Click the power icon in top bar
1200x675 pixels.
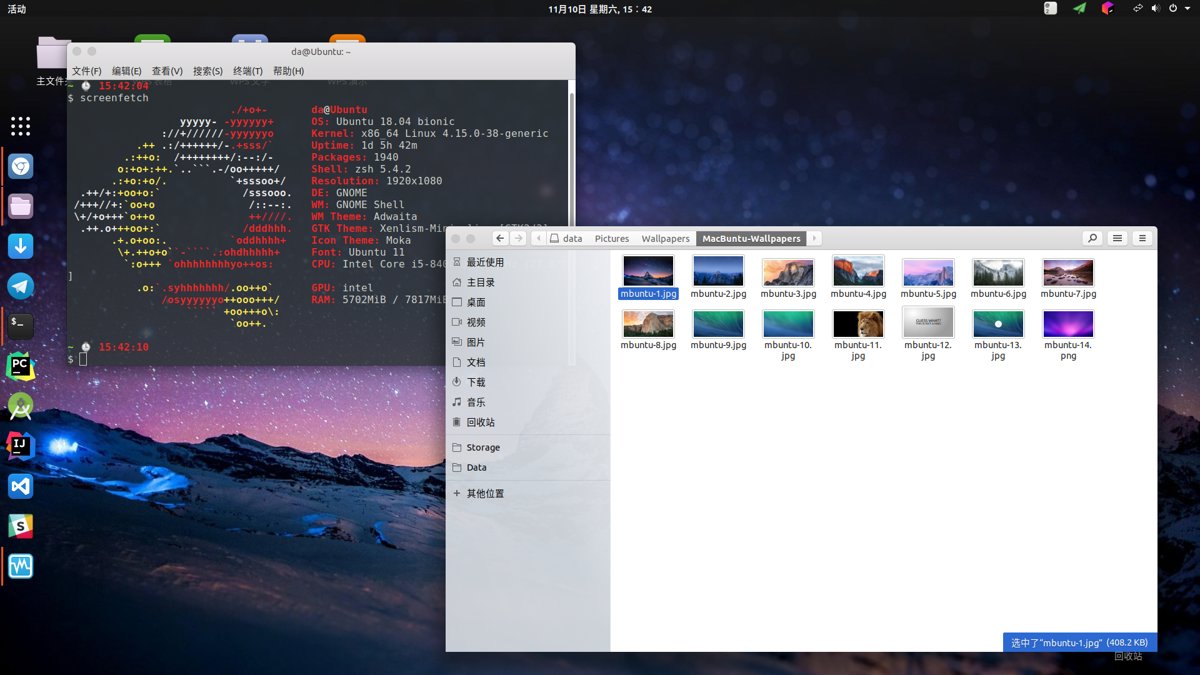tap(1173, 8)
